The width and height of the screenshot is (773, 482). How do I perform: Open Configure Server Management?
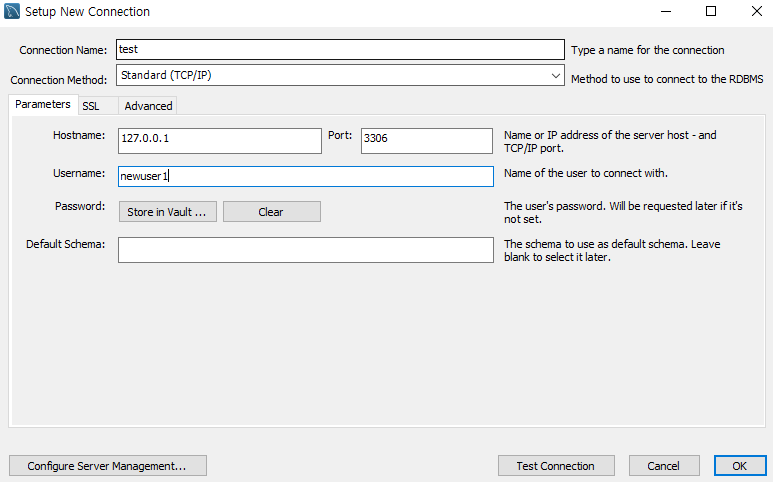pos(107,466)
